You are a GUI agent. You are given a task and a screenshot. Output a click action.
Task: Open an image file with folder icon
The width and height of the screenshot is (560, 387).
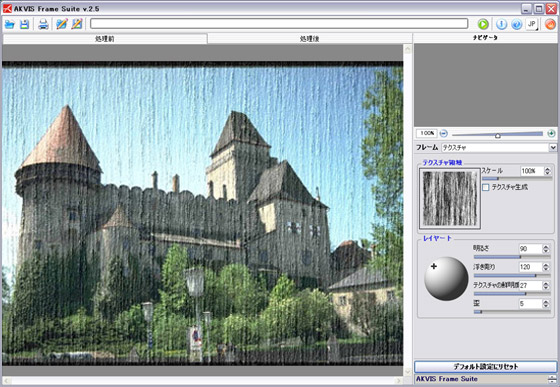(x=9, y=24)
